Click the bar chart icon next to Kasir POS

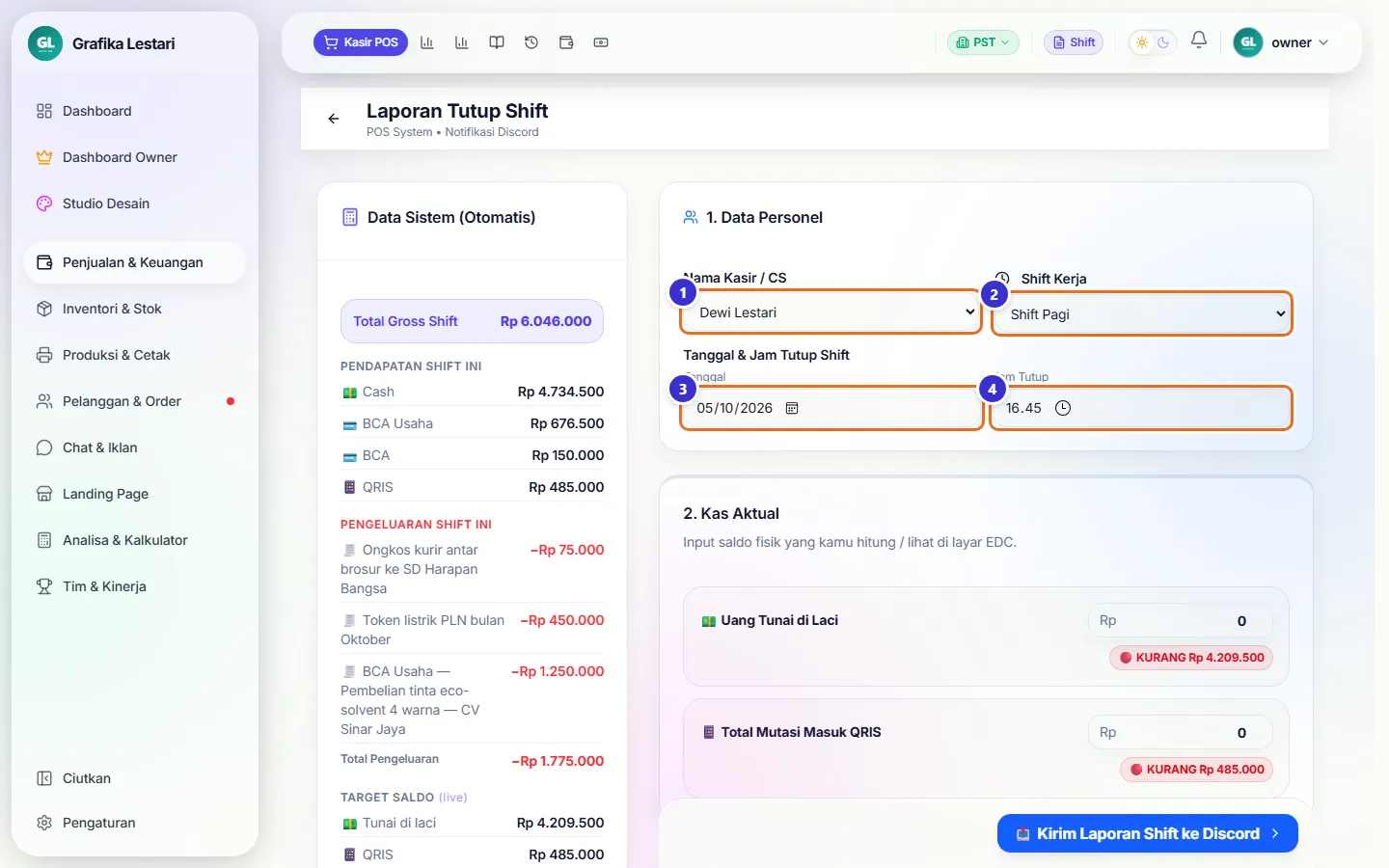point(427,42)
